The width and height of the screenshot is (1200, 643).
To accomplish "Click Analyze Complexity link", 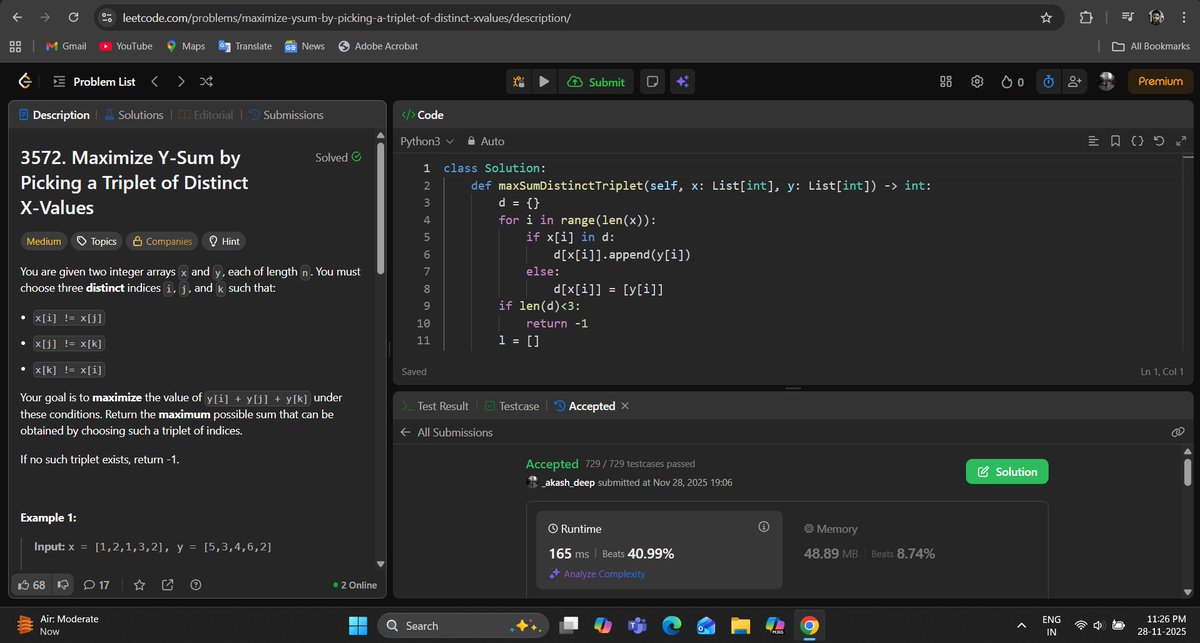I will pos(596,574).
